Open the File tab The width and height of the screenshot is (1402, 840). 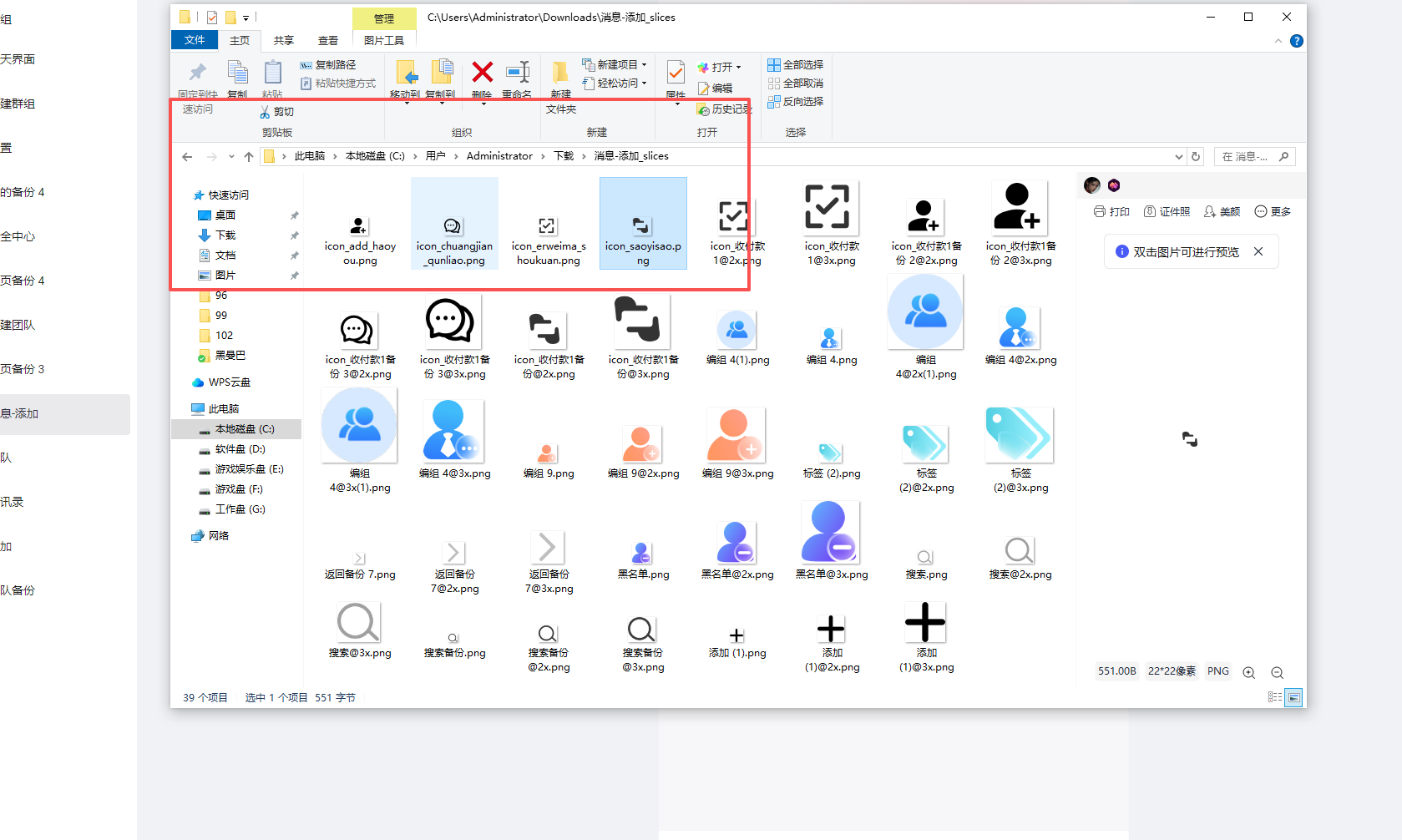[x=195, y=40]
